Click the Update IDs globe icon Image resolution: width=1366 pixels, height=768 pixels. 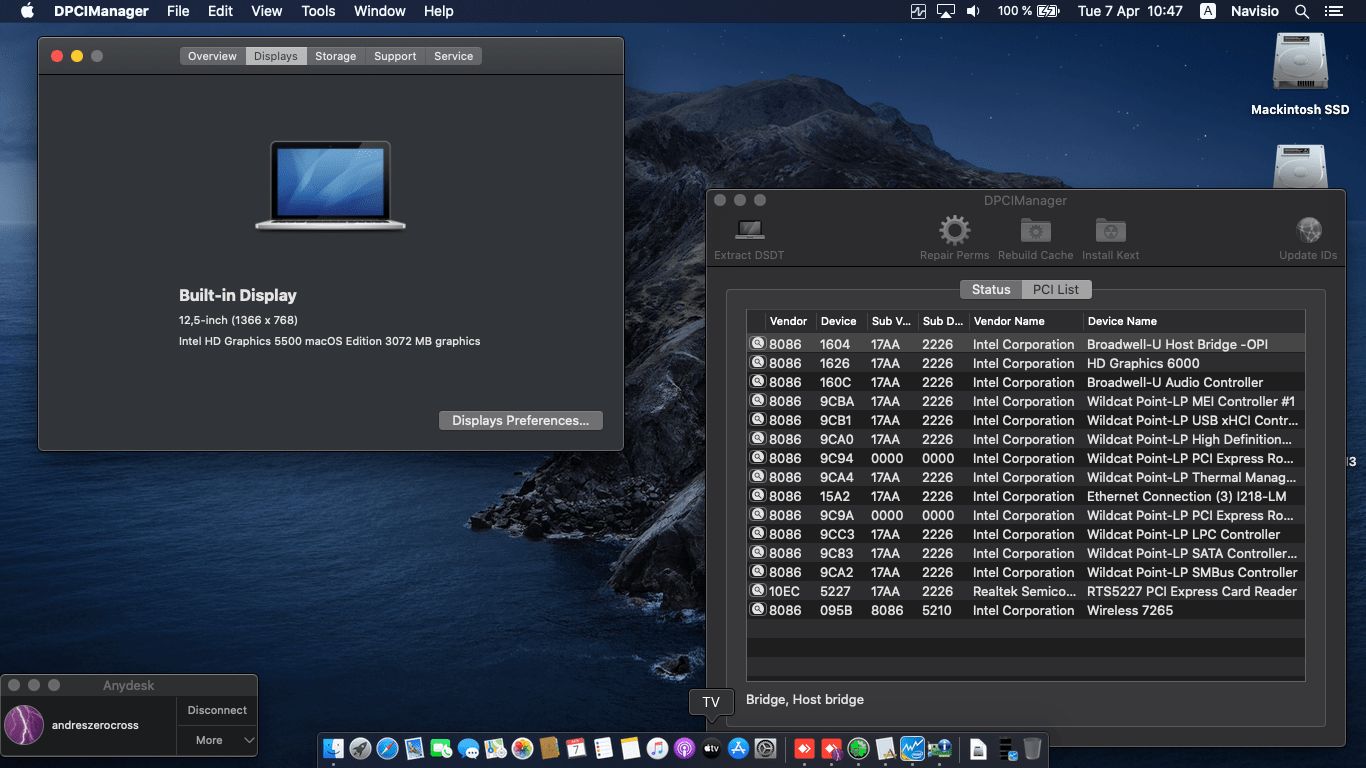[x=1308, y=231]
